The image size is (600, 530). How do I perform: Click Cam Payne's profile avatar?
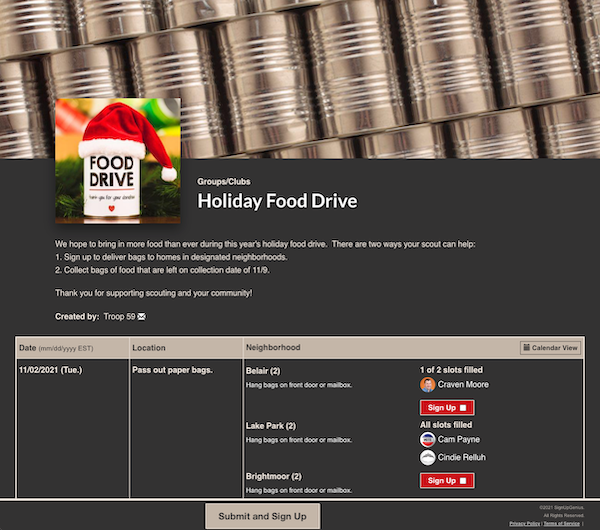pyautogui.click(x=427, y=439)
